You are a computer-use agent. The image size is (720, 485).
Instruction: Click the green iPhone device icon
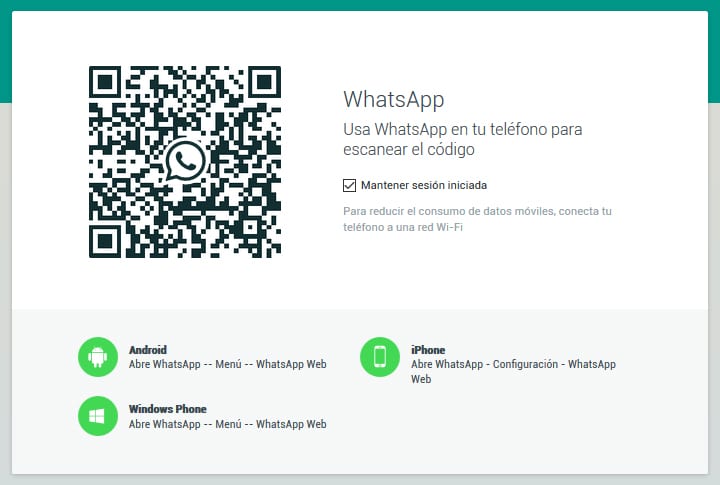[x=380, y=357]
